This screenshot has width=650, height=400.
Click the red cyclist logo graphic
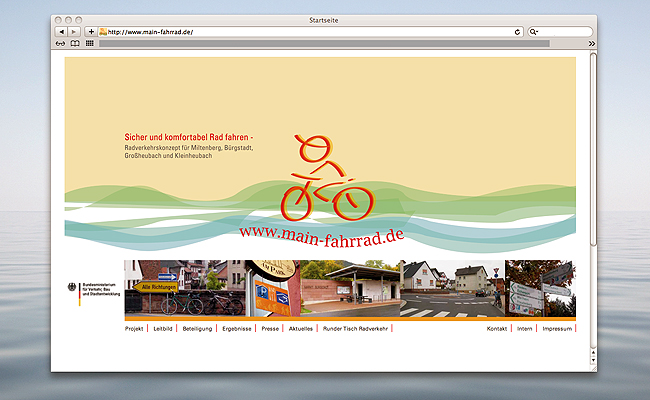327,177
